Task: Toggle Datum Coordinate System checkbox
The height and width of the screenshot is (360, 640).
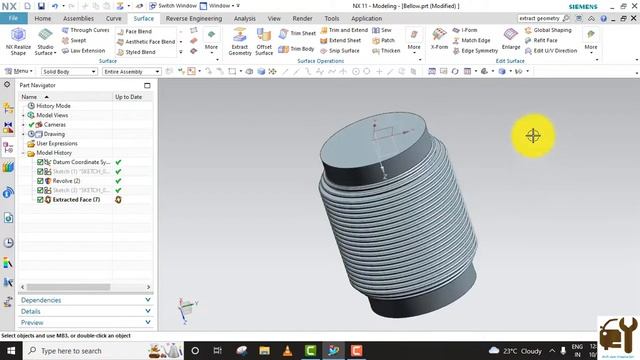Action: (40, 162)
